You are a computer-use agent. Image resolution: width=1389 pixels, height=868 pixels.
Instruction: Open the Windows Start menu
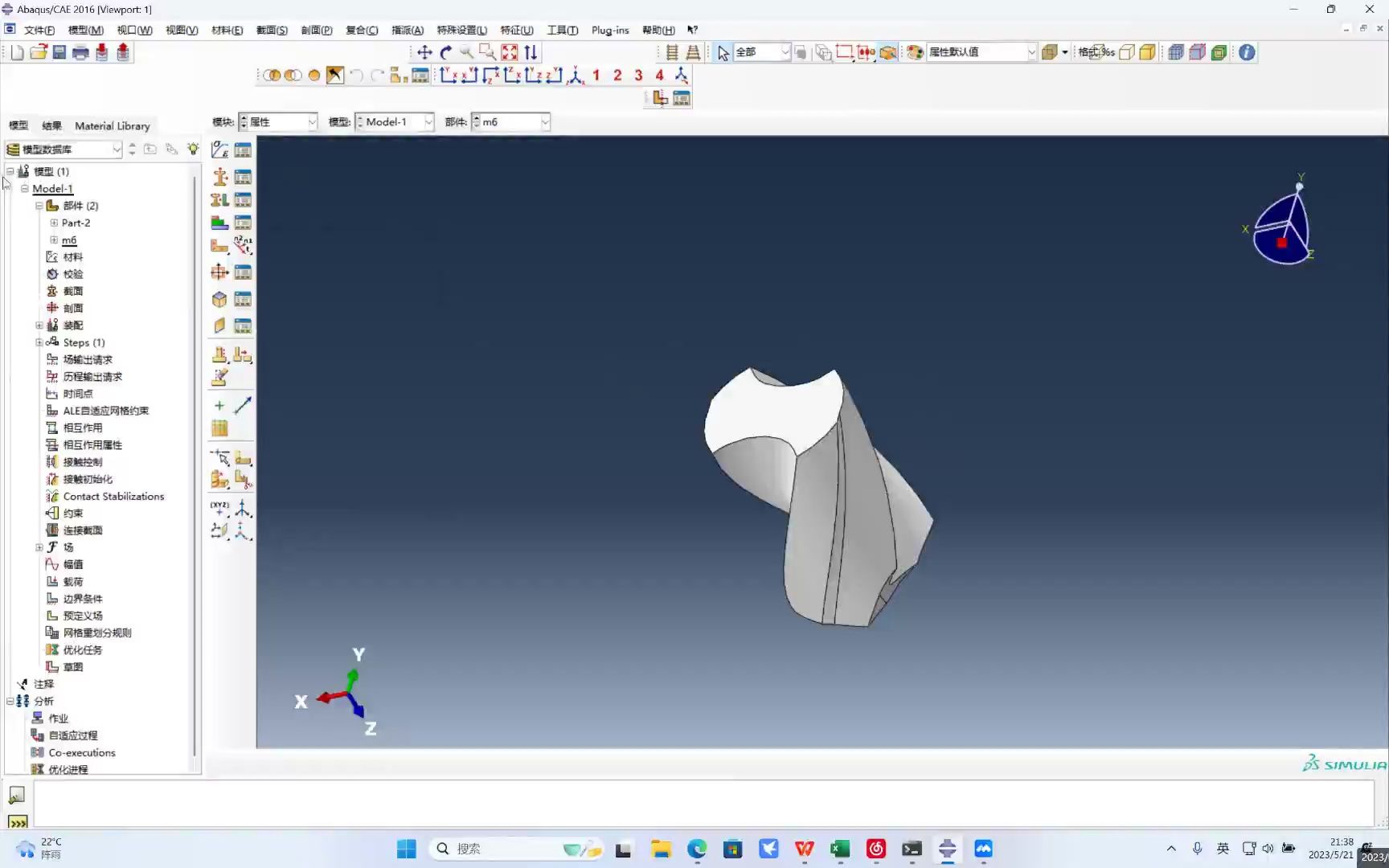tap(406, 848)
